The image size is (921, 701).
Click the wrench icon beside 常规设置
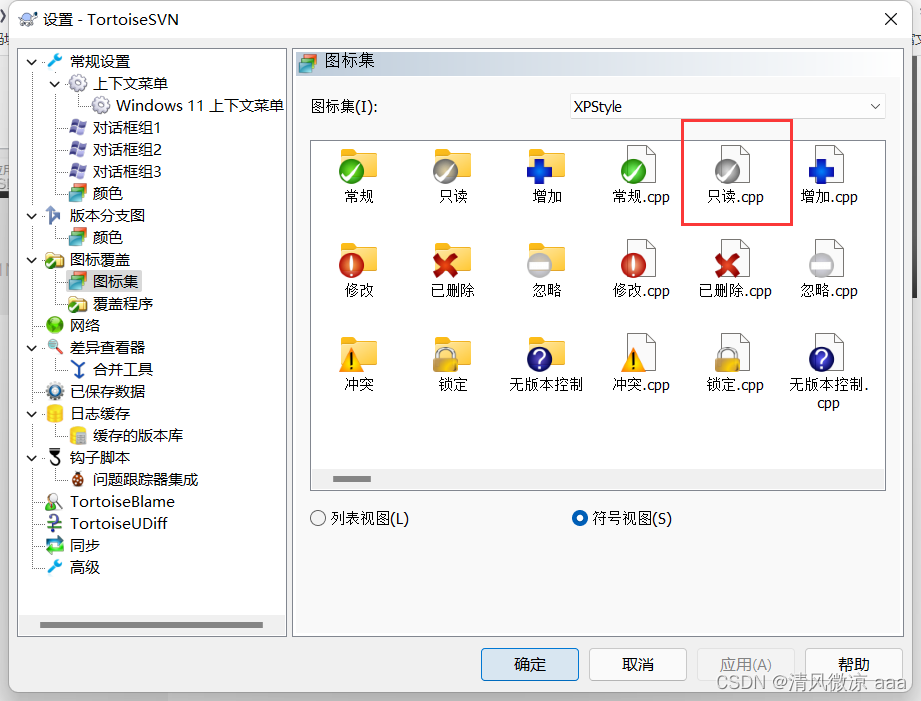click(x=55, y=61)
